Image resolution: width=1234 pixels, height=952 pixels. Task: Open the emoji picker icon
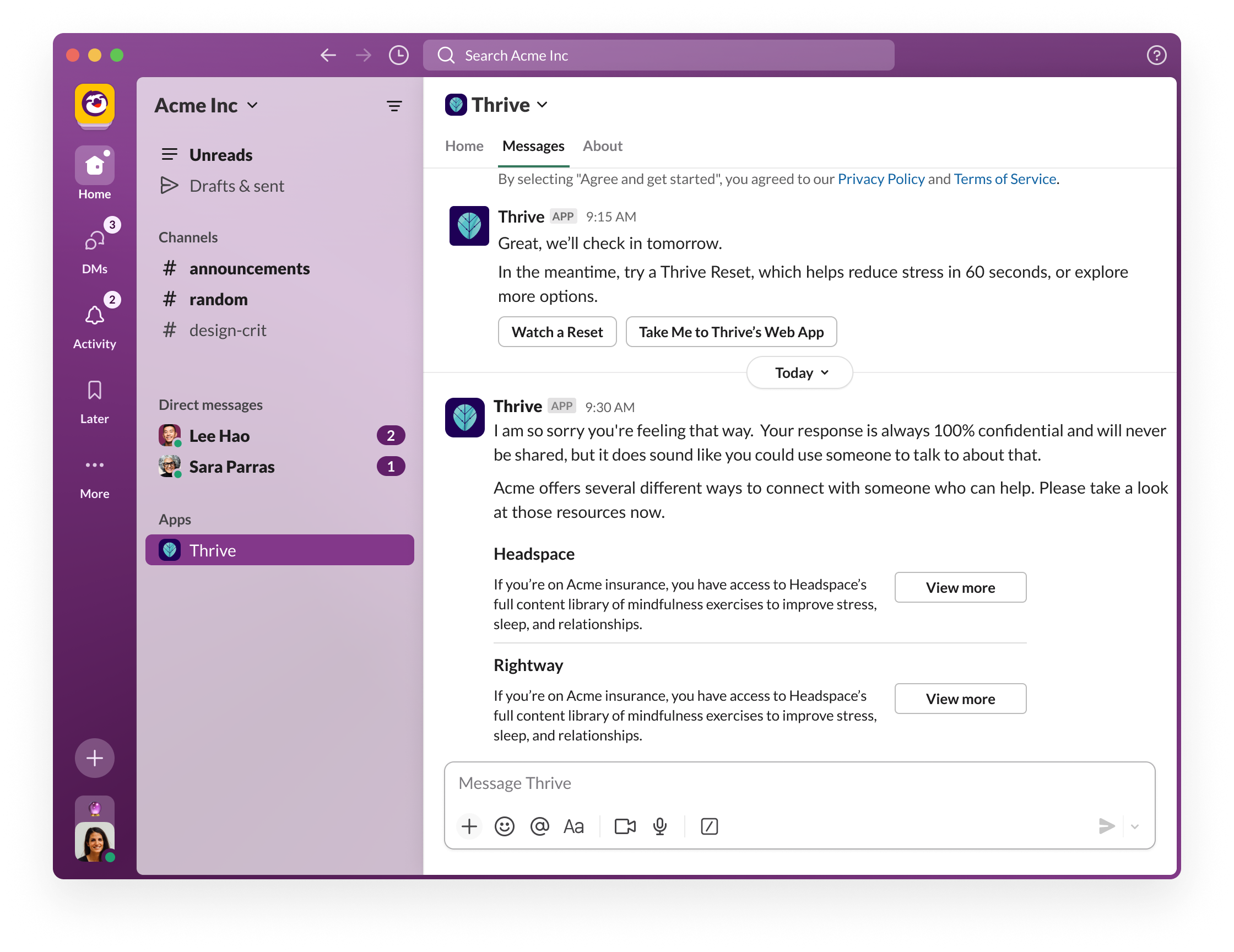(505, 826)
